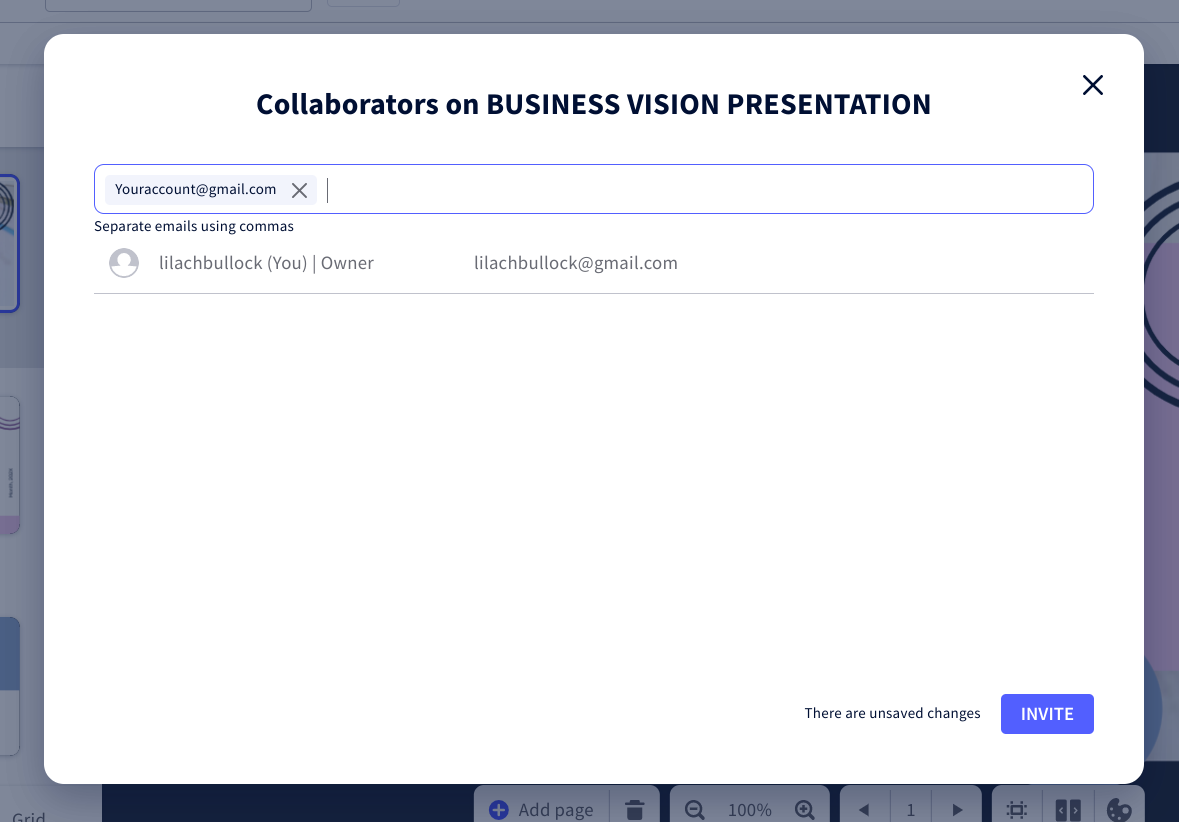This screenshot has height=822, width=1179.
Task: Click Add page in bottom toolbar
Action: pyautogui.click(x=541, y=809)
